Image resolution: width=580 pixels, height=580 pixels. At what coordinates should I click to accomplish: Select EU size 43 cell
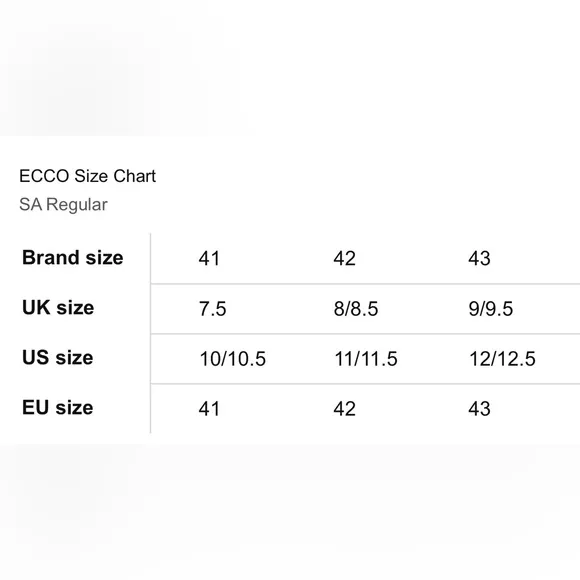[x=479, y=409]
